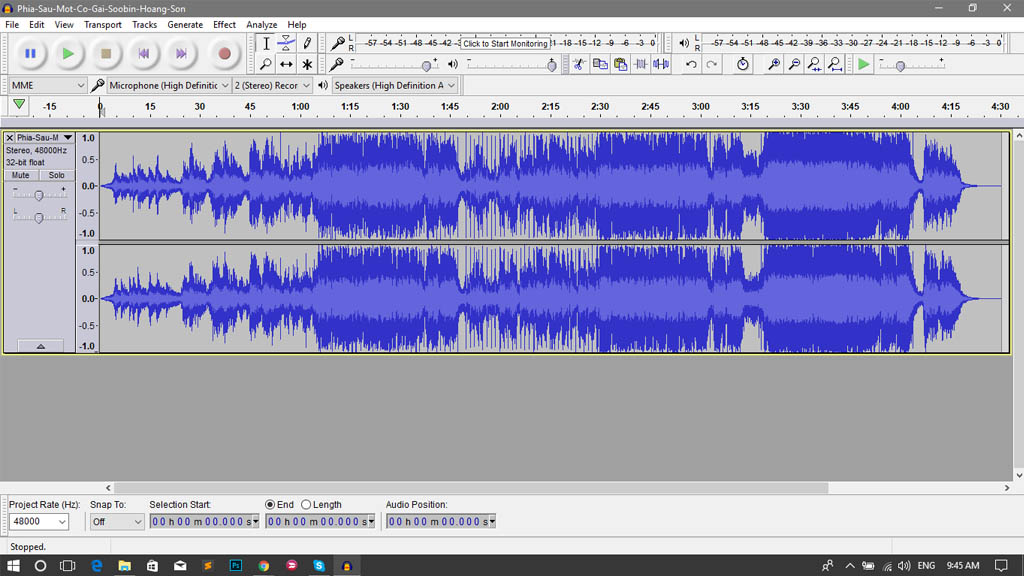Click the Cut scissors icon
The width and height of the screenshot is (1024, 576).
coord(578,64)
